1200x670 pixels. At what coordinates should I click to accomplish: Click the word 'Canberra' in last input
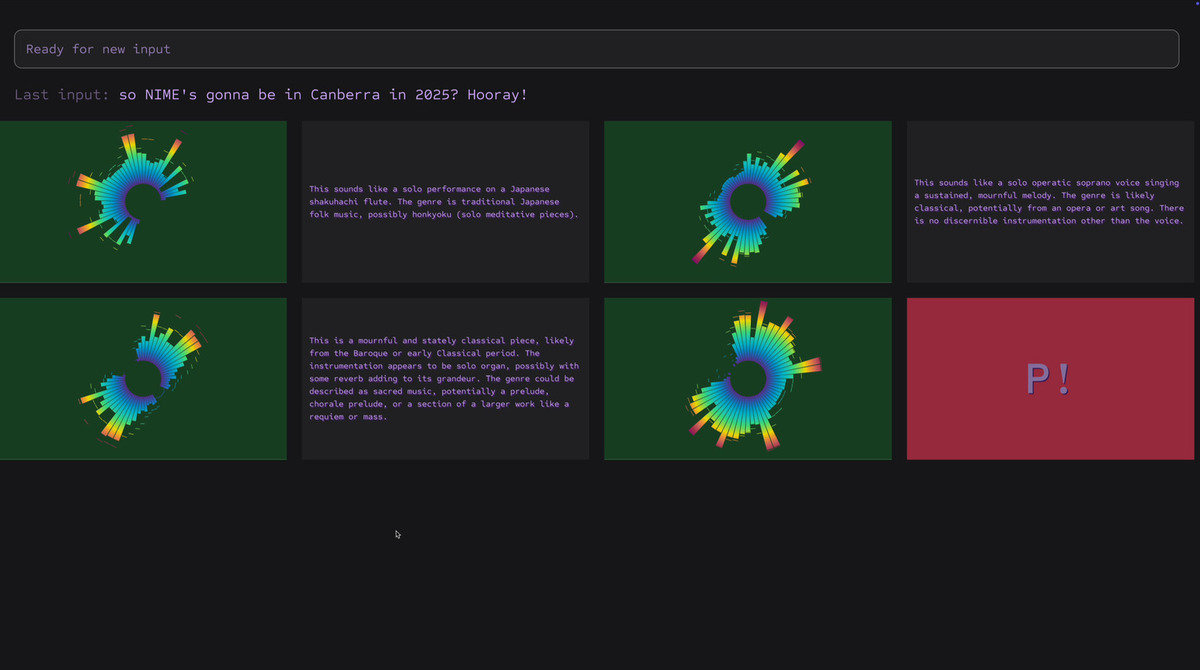(343, 95)
